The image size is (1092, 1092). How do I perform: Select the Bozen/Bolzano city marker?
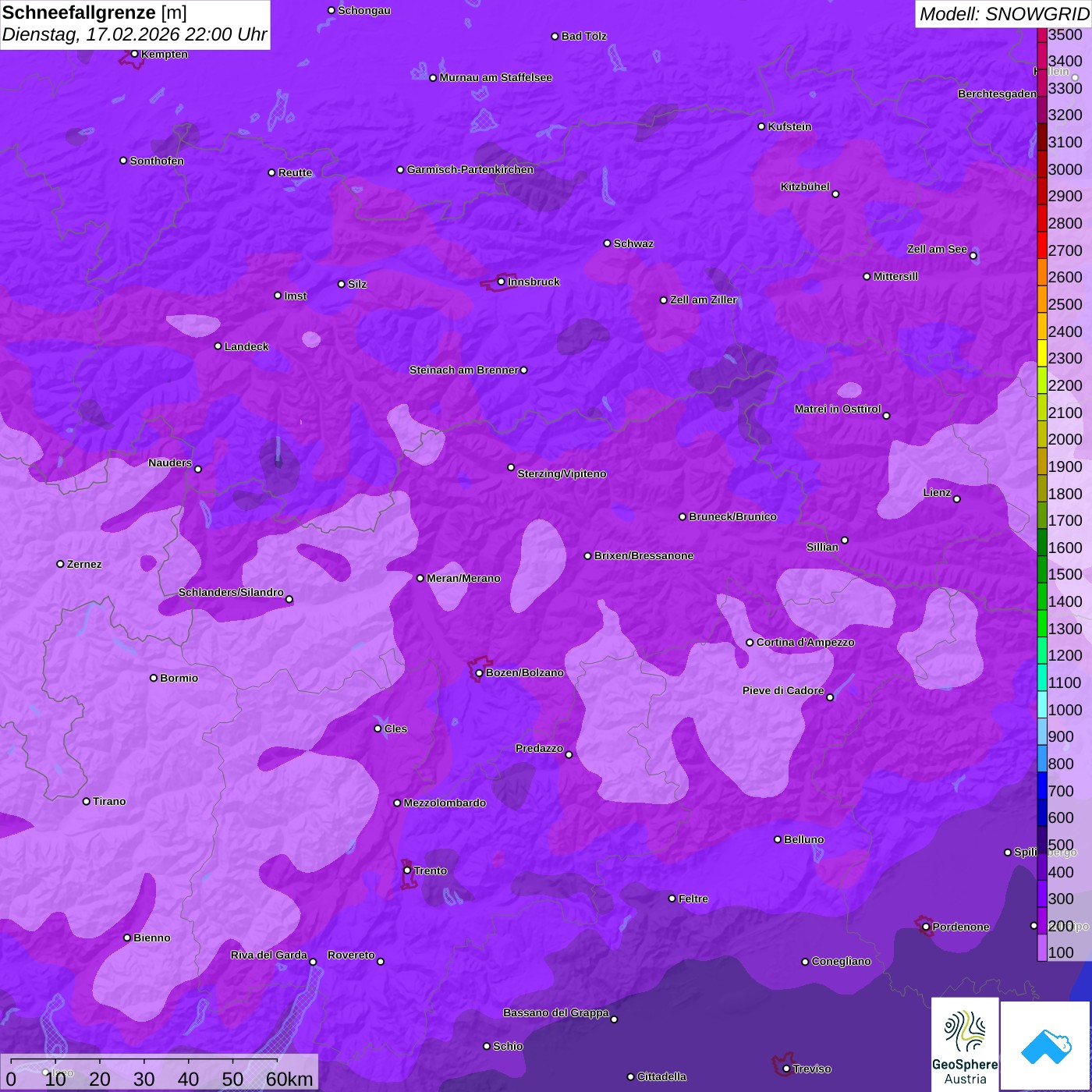tap(480, 672)
